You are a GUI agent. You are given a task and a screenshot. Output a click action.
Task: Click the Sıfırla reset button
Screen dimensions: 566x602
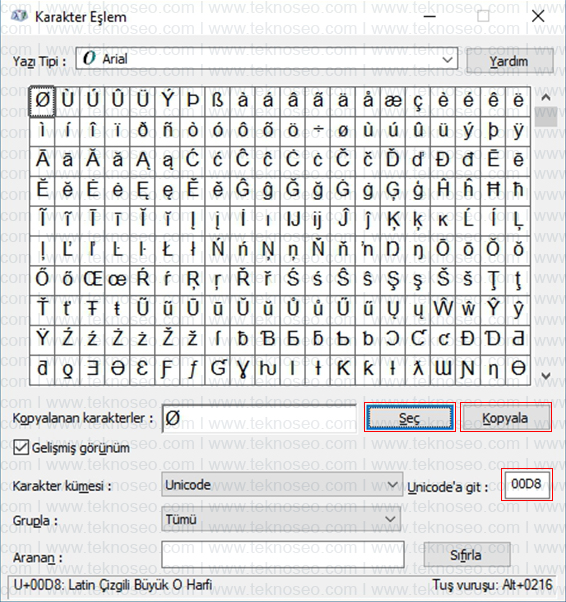point(467,555)
